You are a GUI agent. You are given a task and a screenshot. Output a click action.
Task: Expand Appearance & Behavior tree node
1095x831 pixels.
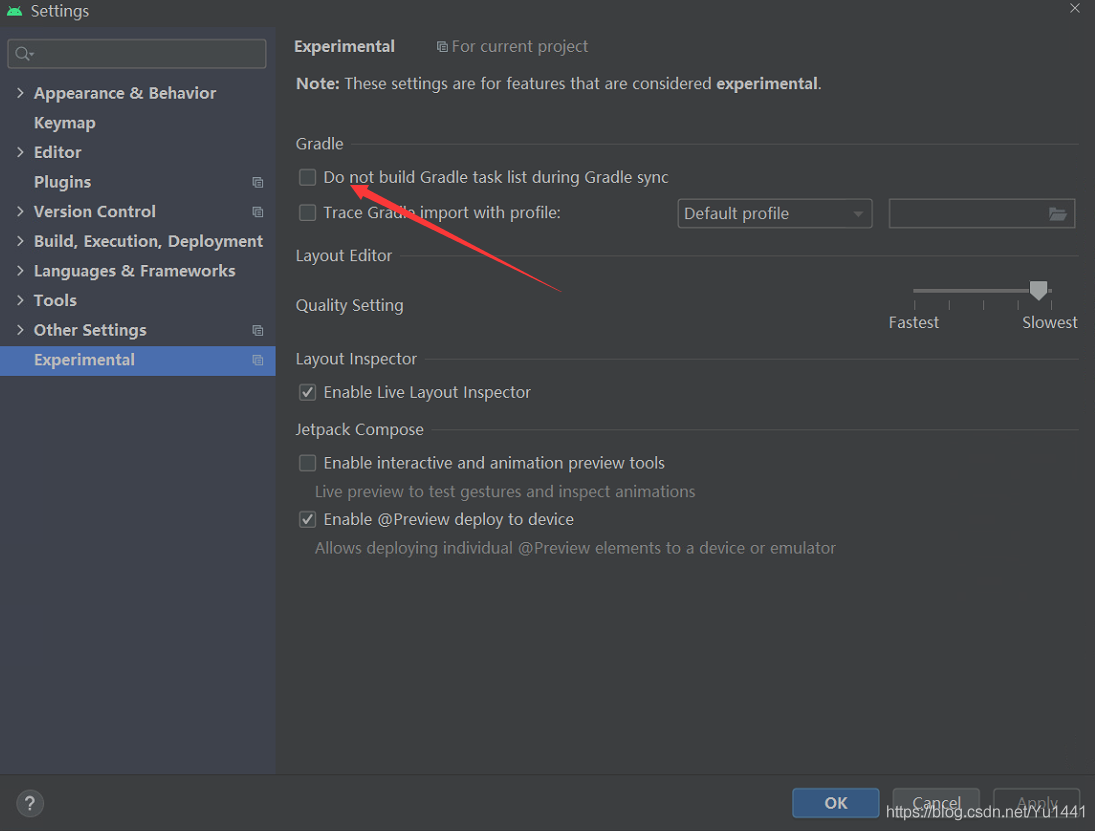tap(20, 93)
